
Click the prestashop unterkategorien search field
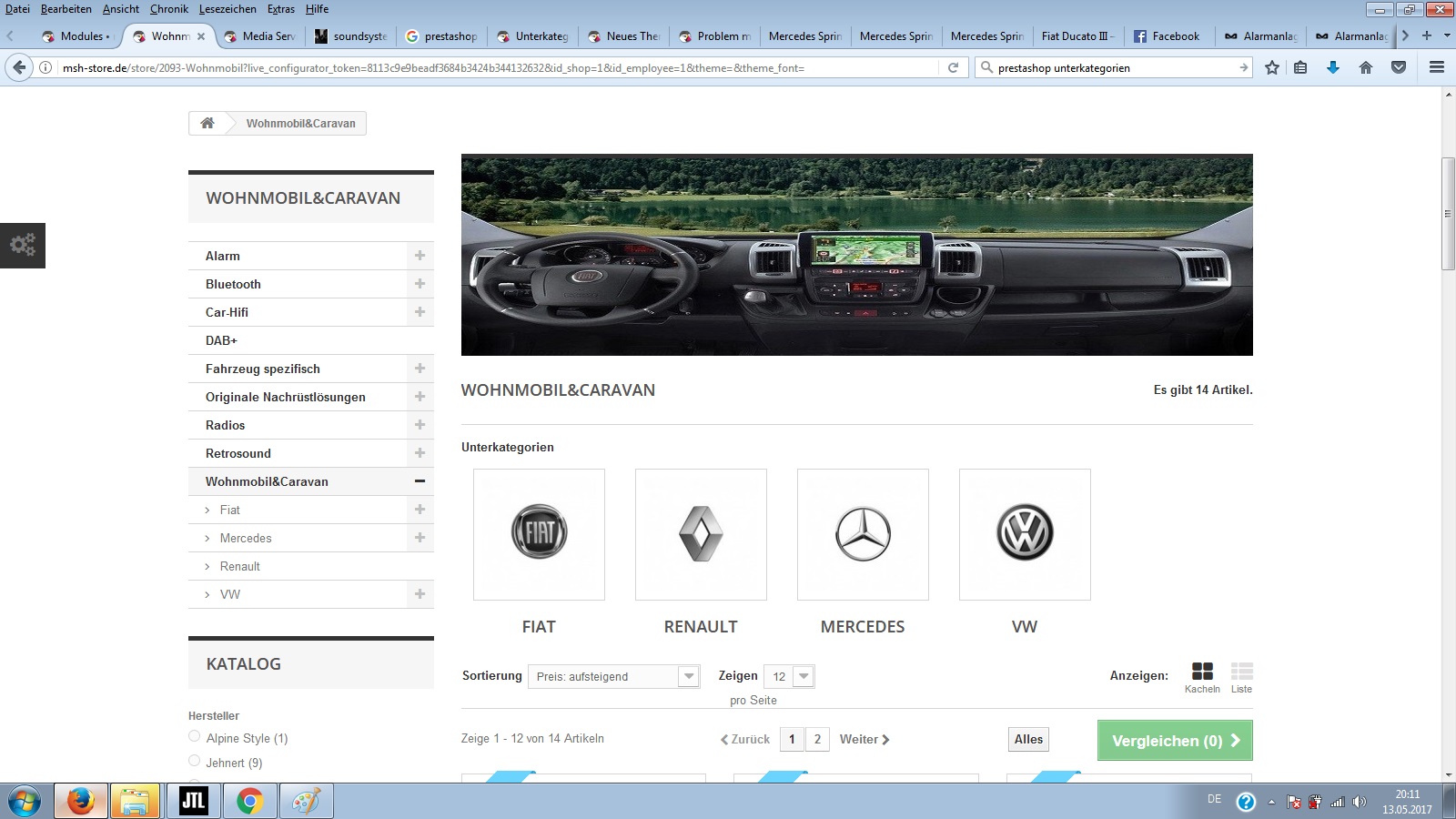pyautogui.click(x=1114, y=67)
